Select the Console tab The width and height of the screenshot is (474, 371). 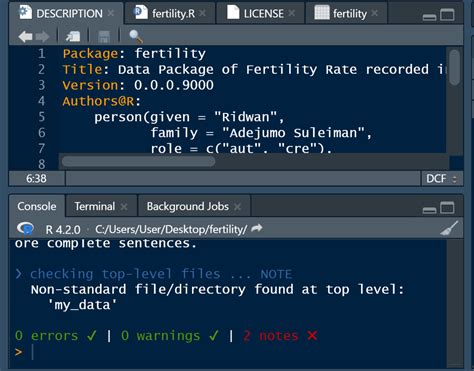tap(37, 206)
